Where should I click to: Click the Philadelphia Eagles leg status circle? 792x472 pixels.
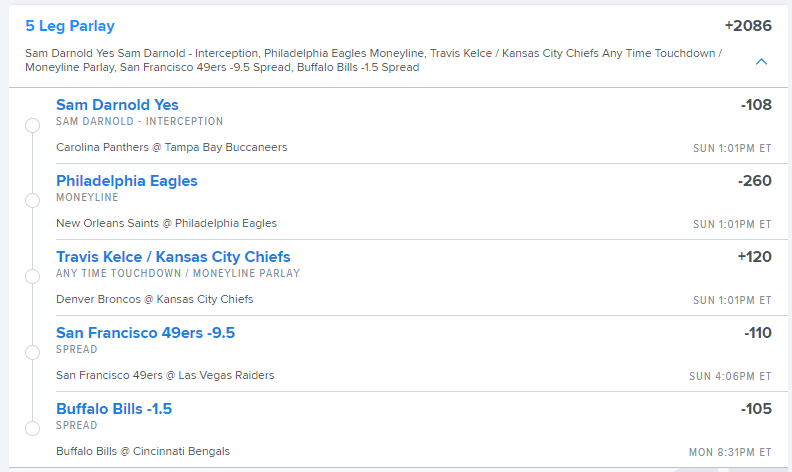tap(32, 201)
